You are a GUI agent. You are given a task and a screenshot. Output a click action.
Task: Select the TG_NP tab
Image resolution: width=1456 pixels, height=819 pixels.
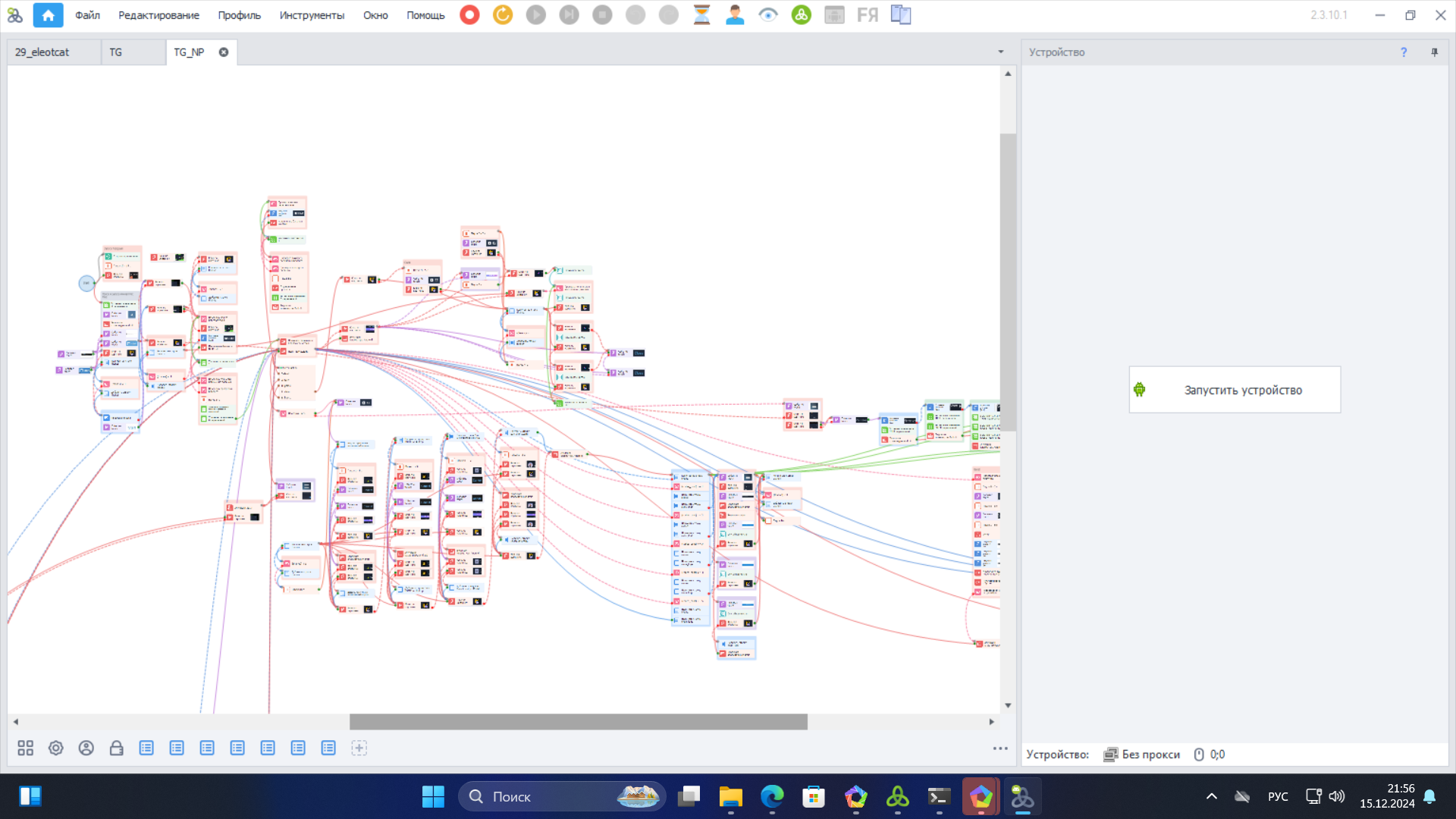tap(189, 52)
